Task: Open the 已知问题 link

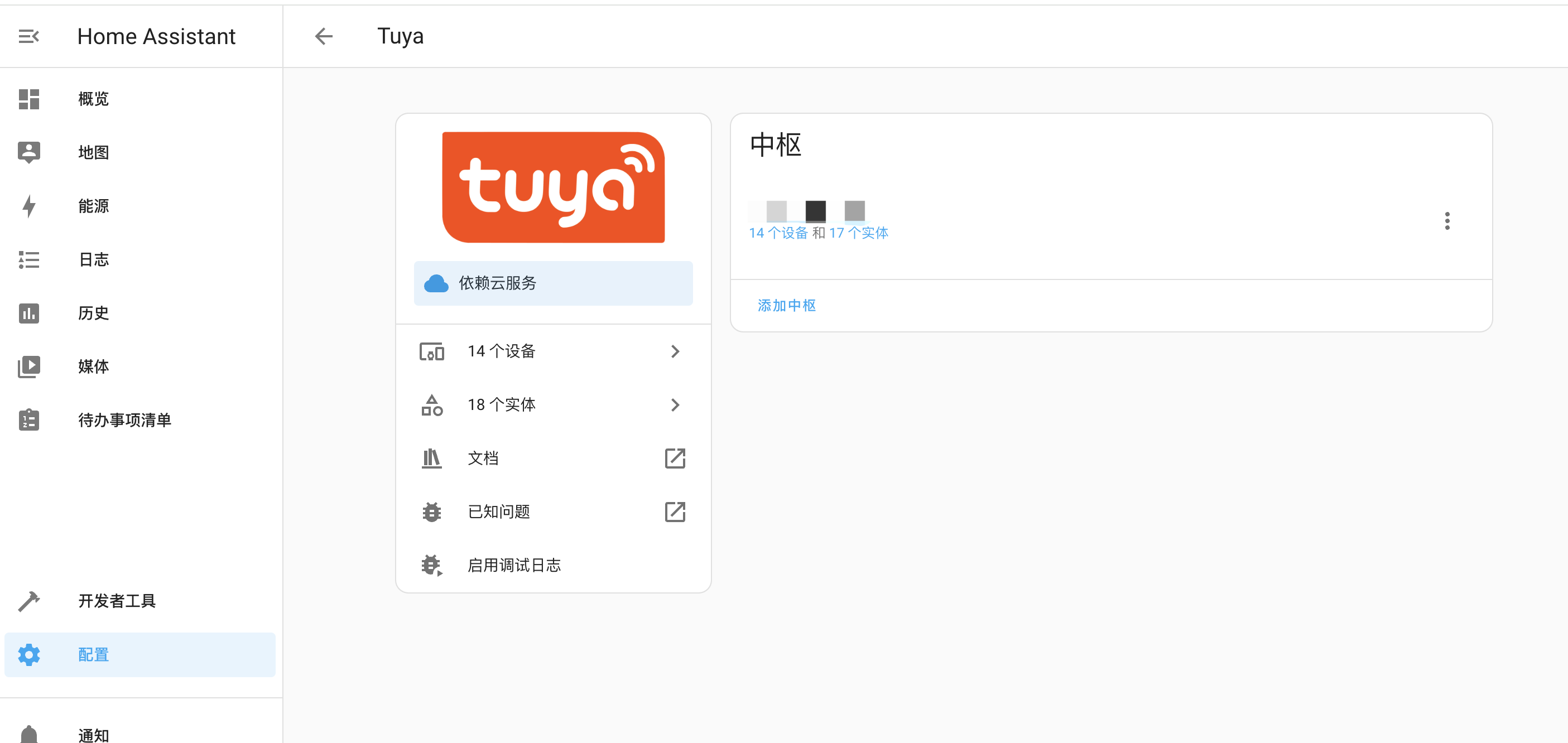Action: (x=554, y=513)
